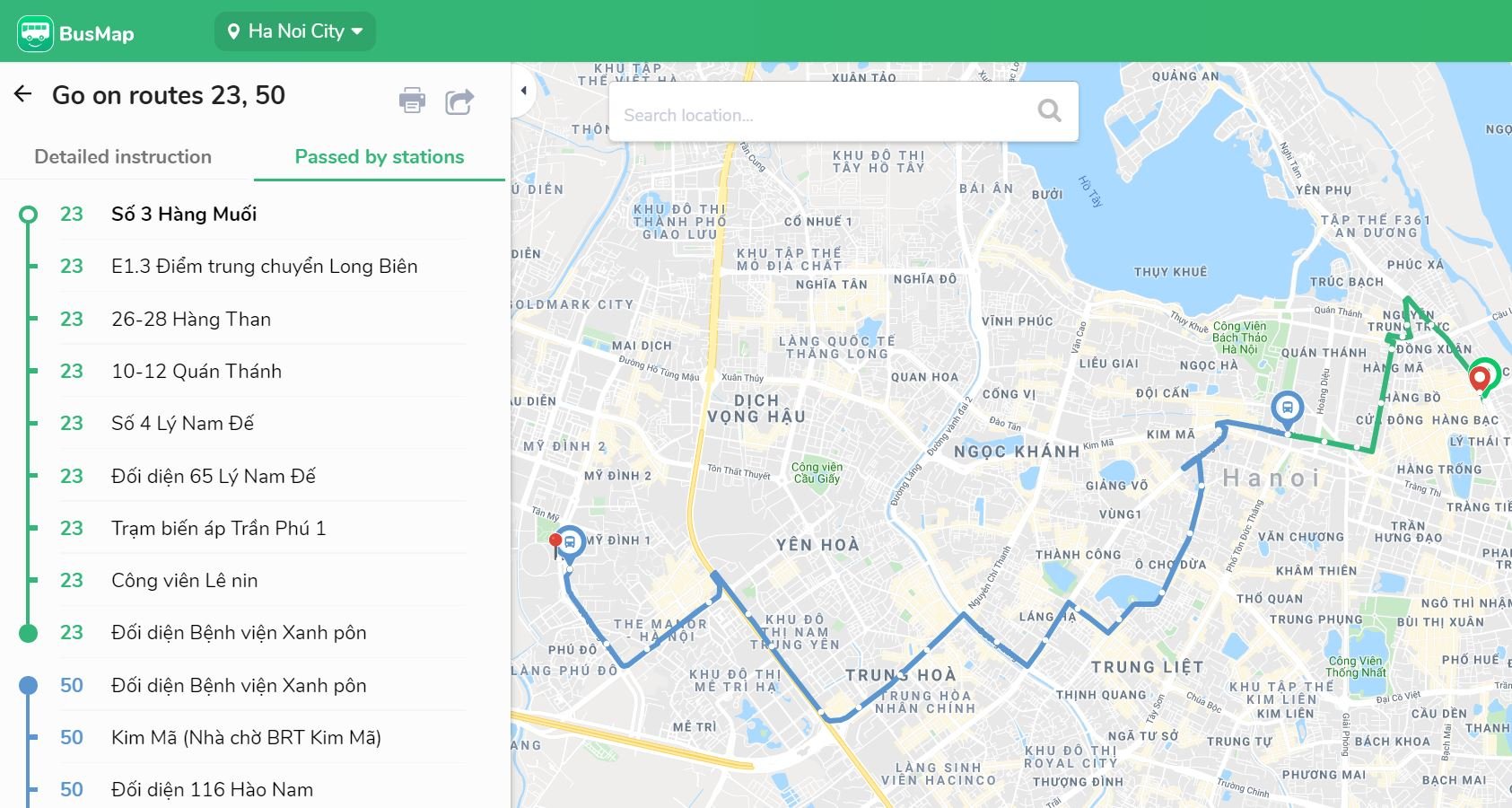Collapse the side panel with arrow handle
This screenshot has width=1512, height=808.
(523, 90)
